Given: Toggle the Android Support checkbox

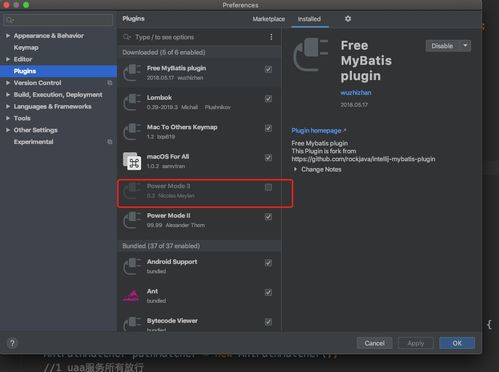Looking at the screenshot, I should point(268,263).
